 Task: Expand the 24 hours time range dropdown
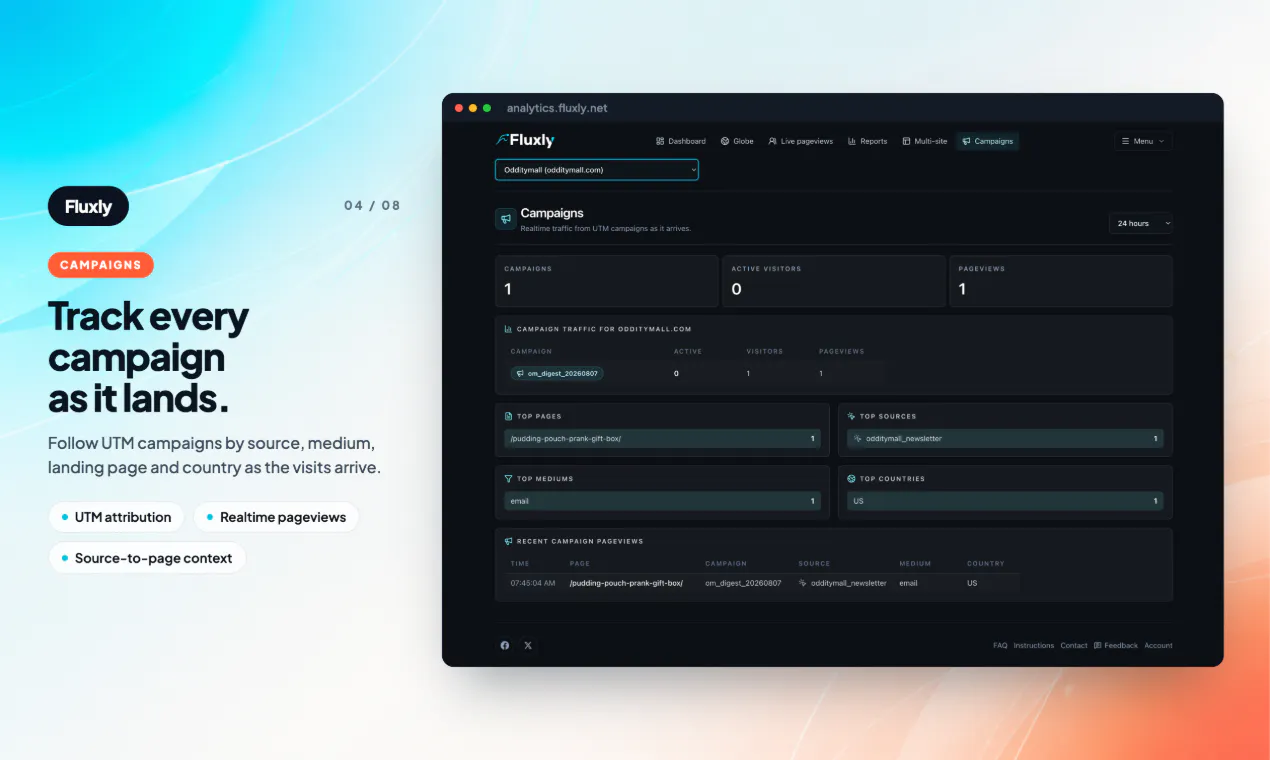[x=1141, y=223]
